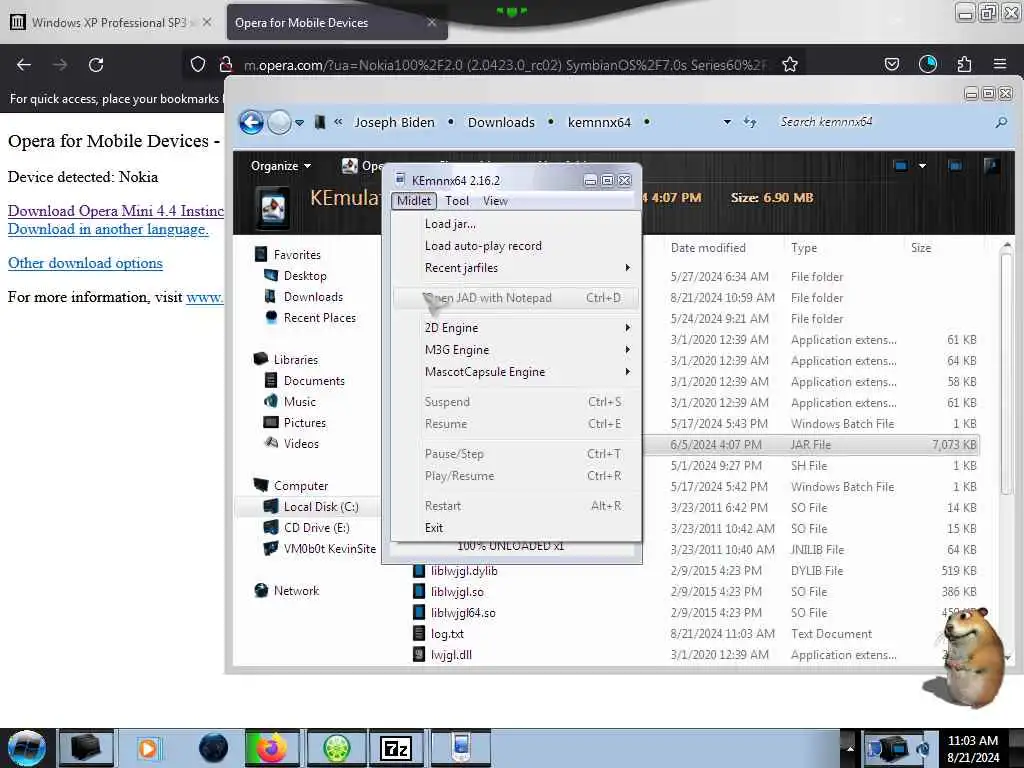
Task: Click Explorer back arrow button
Action: pos(251,122)
